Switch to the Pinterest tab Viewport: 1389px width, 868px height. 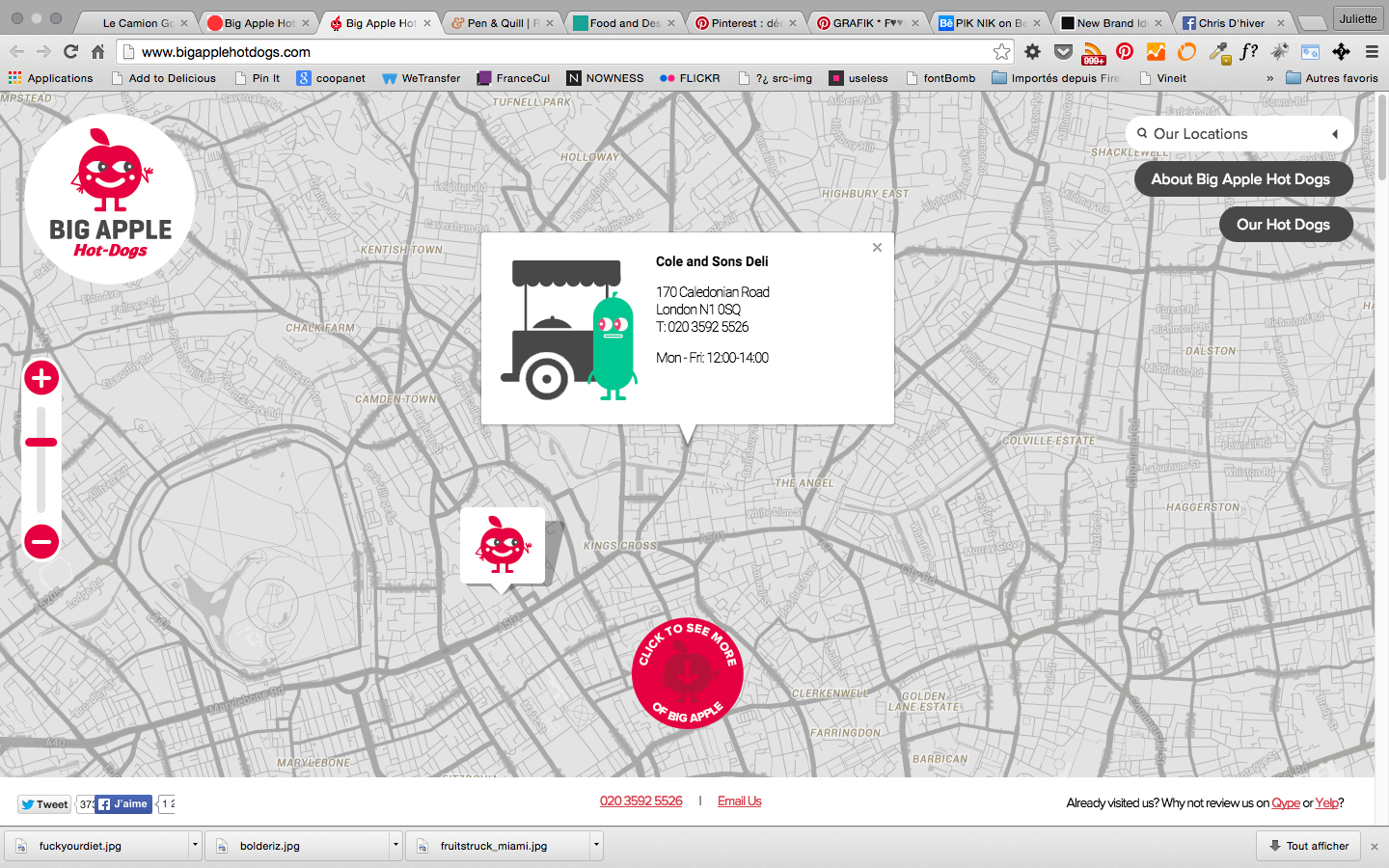click(745, 23)
